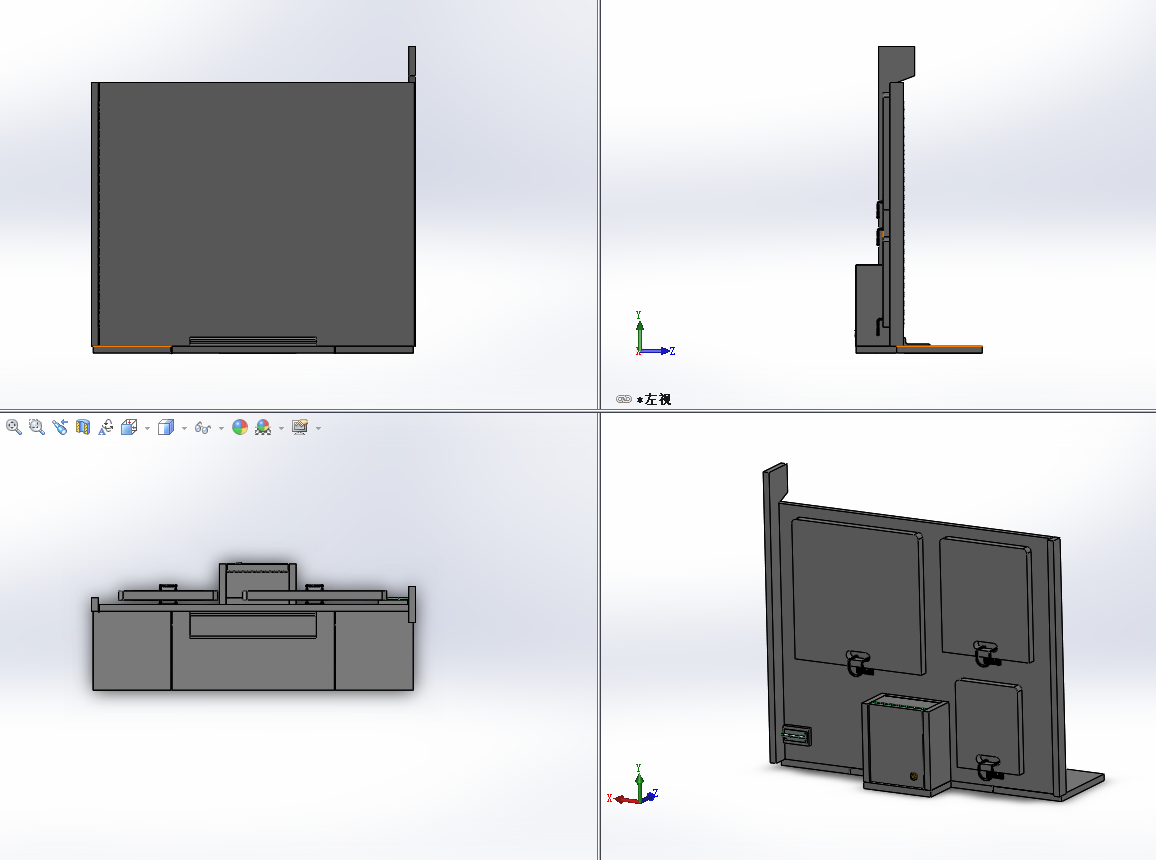
Task: Click the Hide/Show Items glasses icon
Action: [203, 427]
